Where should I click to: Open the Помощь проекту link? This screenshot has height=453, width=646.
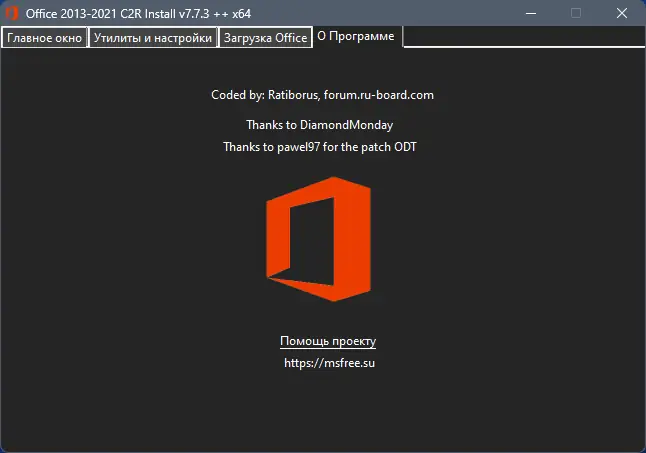328,341
